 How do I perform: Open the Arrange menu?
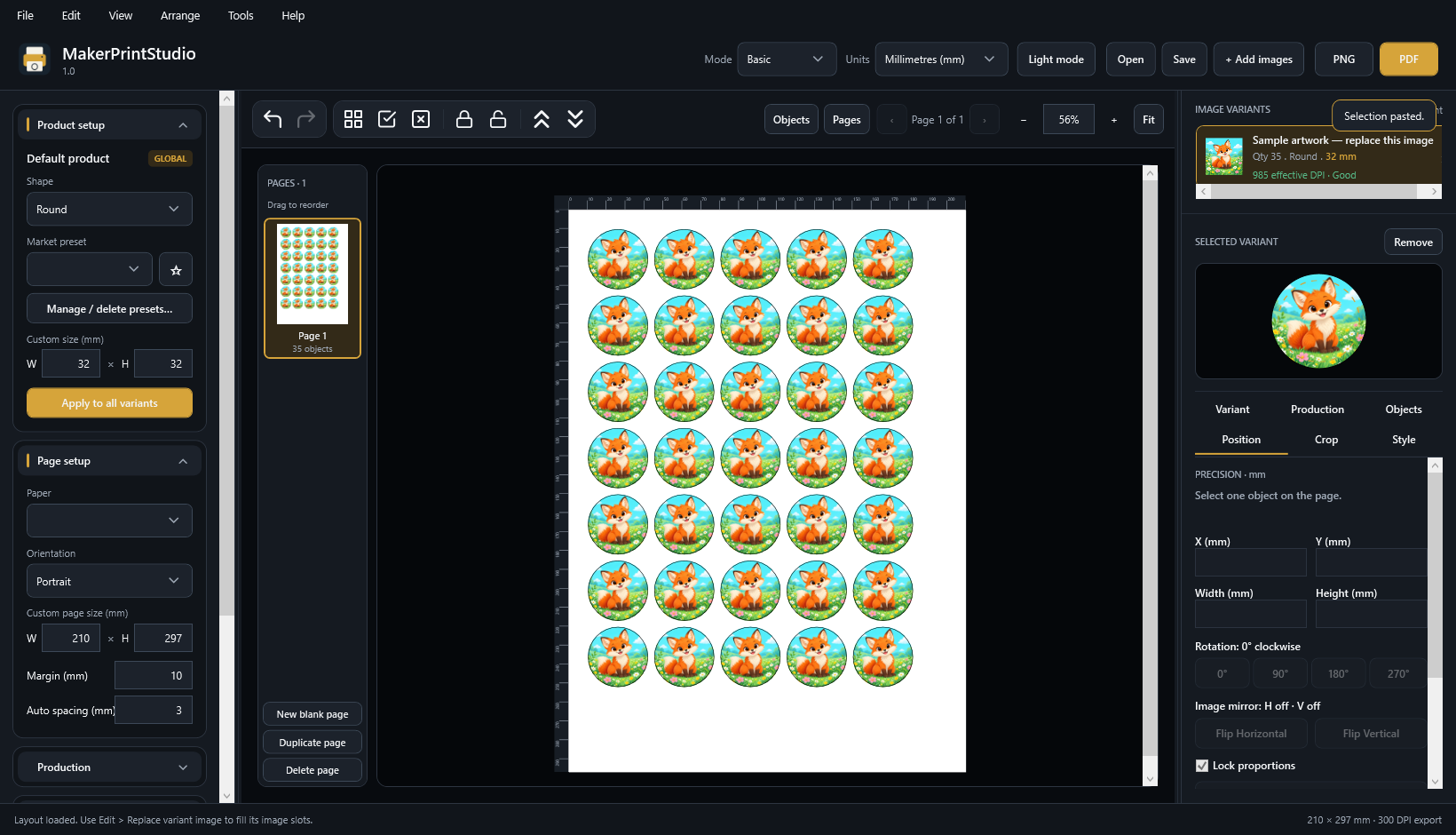click(180, 15)
